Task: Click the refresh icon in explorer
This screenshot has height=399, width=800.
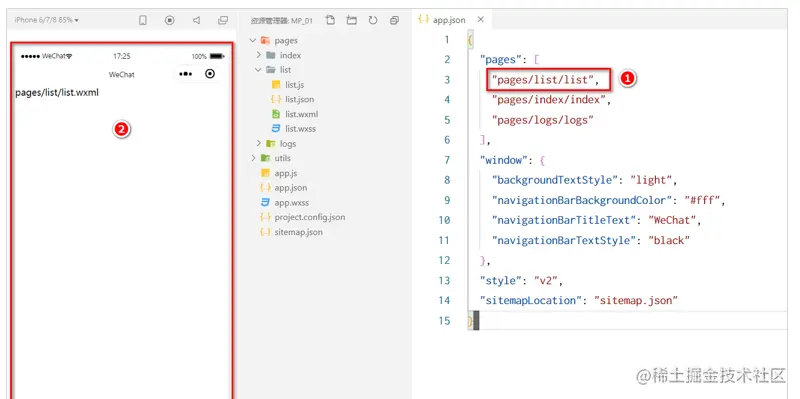Action: point(373,20)
